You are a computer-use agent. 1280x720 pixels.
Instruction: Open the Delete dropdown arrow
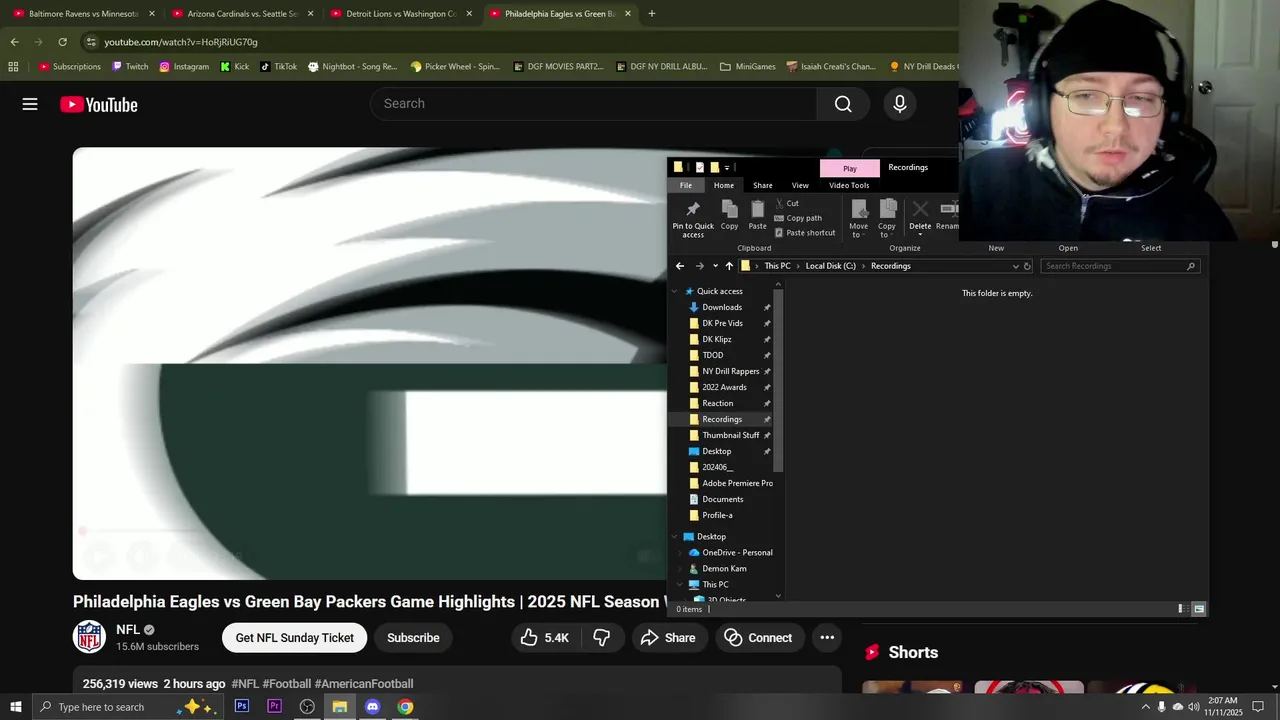point(920,235)
